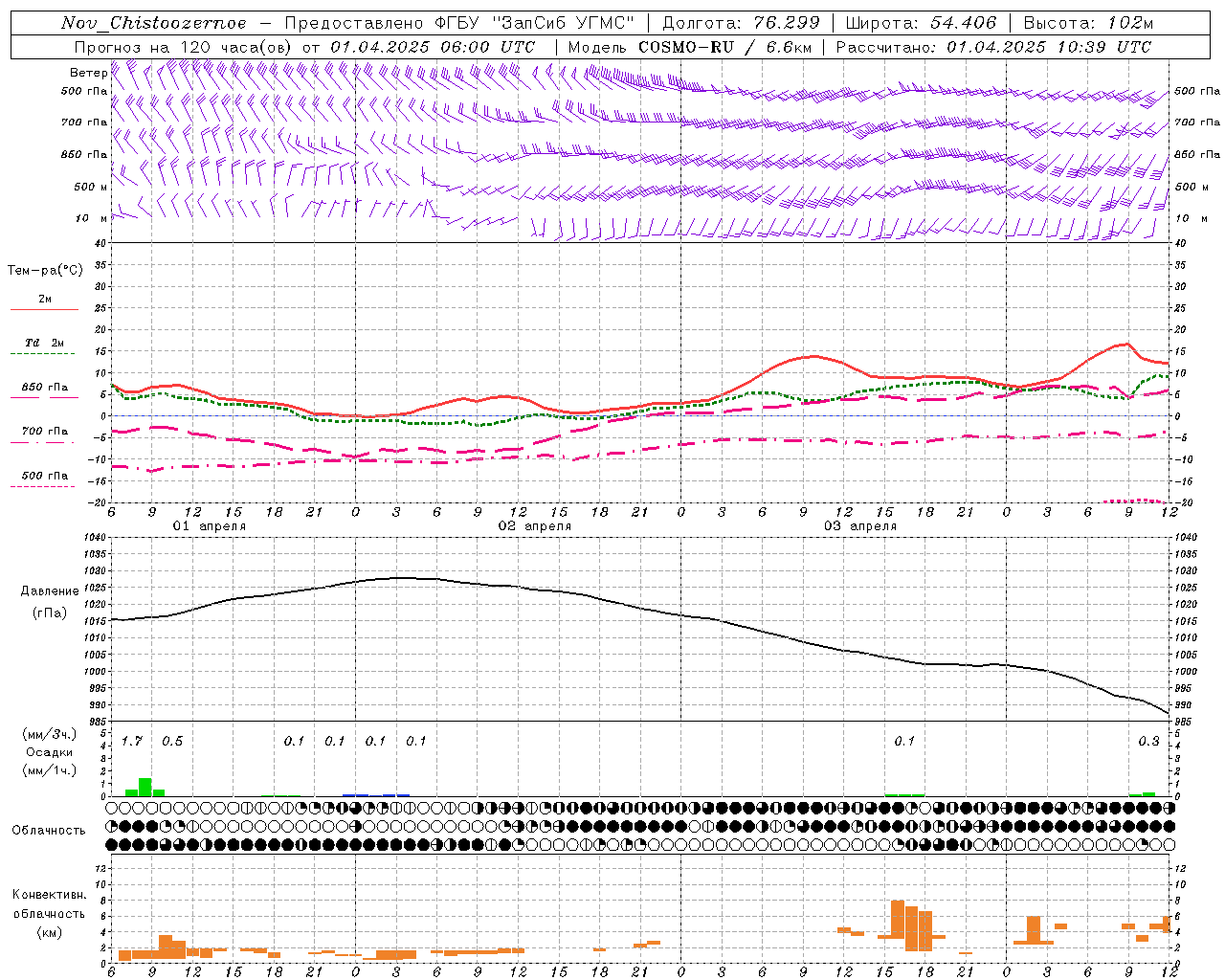Click the (мм/1ч.) precipitation unit label
The image size is (1225, 980).
(x=49, y=770)
